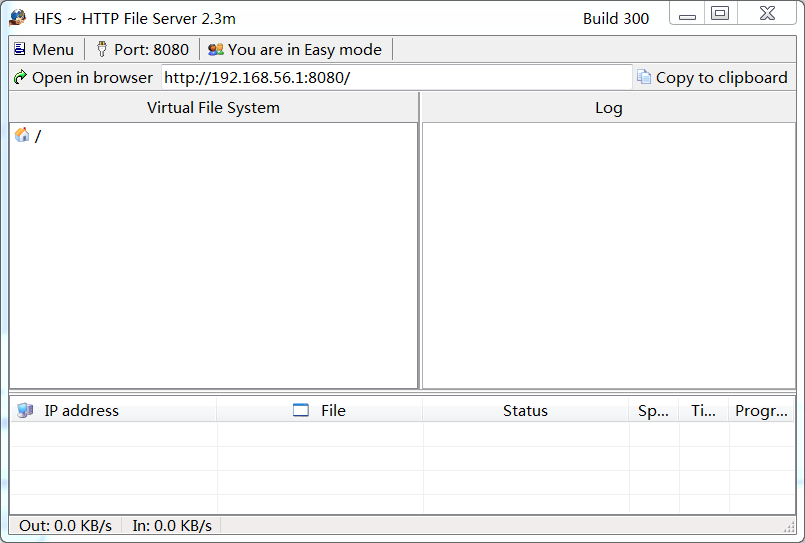Open the Menu in the toolbar

click(x=44, y=49)
